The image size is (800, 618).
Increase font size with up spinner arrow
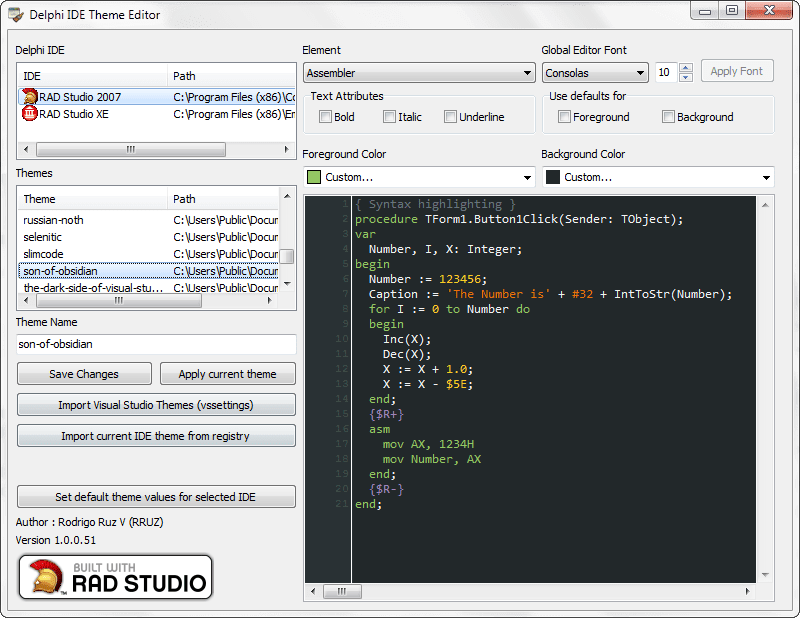click(685, 68)
